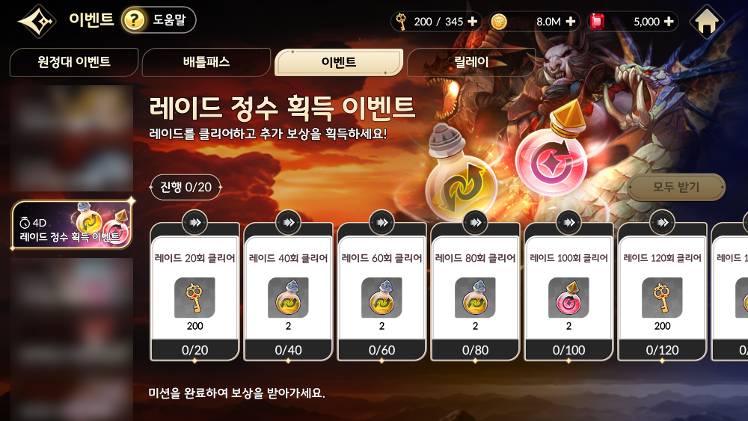
Task: Tap the 진행 0/20 progress label
Action: tap(186, 187)
